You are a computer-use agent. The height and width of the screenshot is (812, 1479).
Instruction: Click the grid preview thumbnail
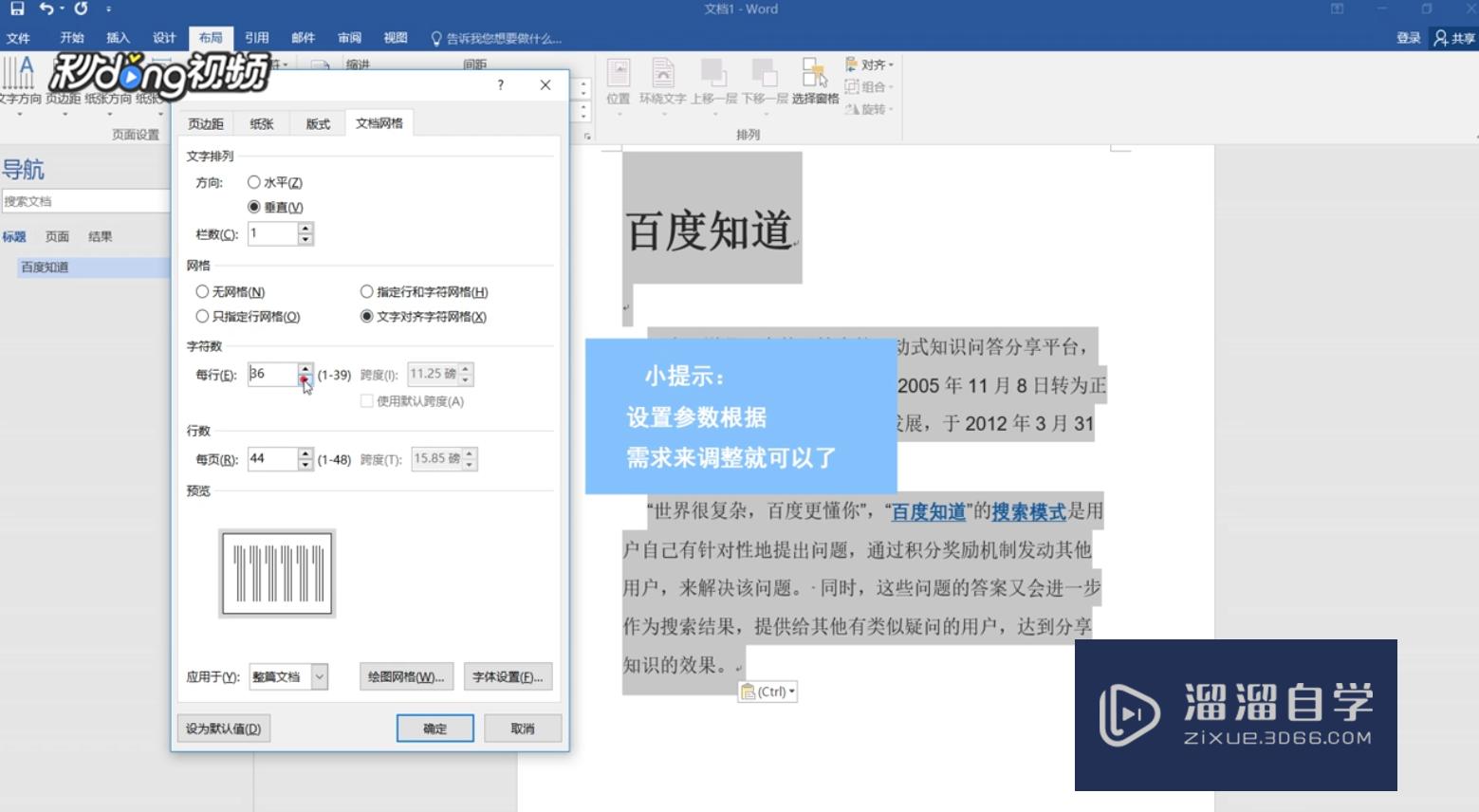pyautogui.click(x=277, y=574)
